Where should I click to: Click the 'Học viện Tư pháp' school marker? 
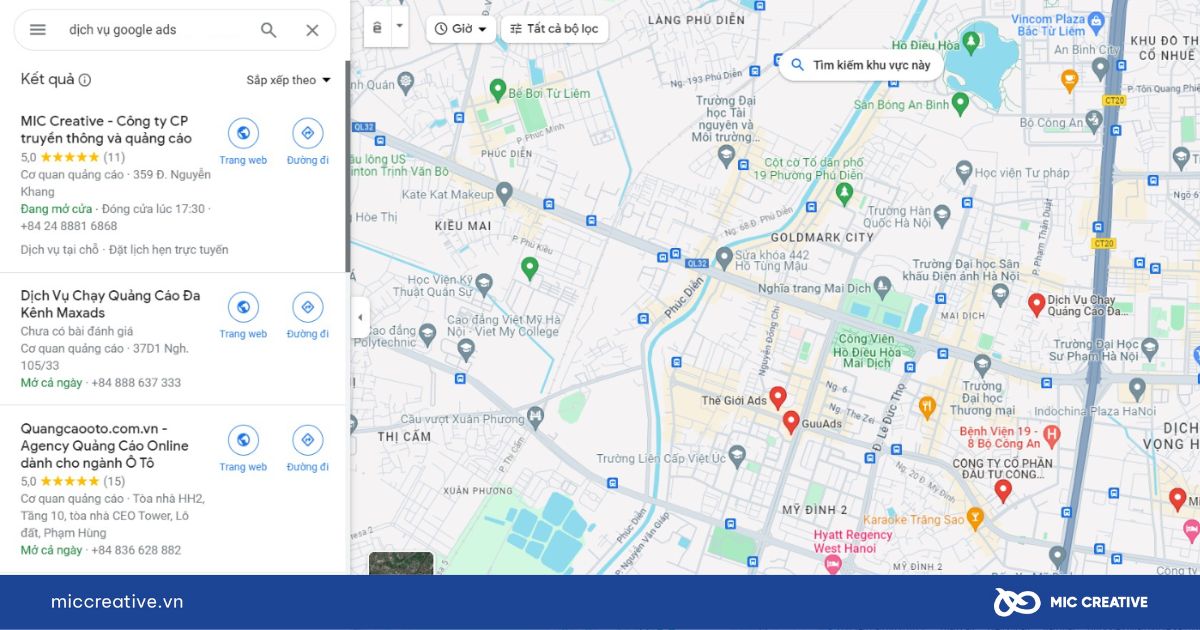(x=964, y=173)
